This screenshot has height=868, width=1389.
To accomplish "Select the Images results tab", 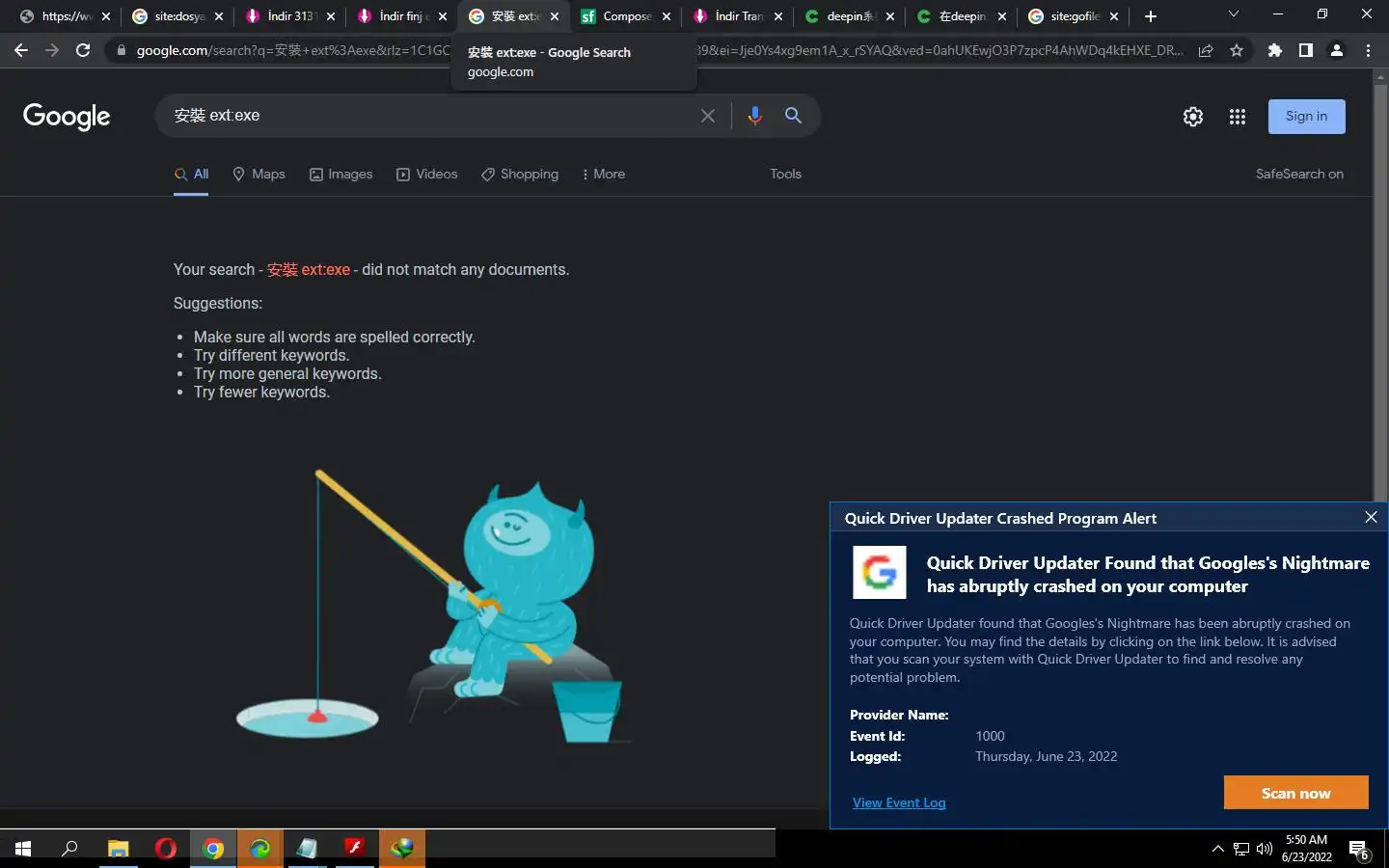I will pos(340,175).
